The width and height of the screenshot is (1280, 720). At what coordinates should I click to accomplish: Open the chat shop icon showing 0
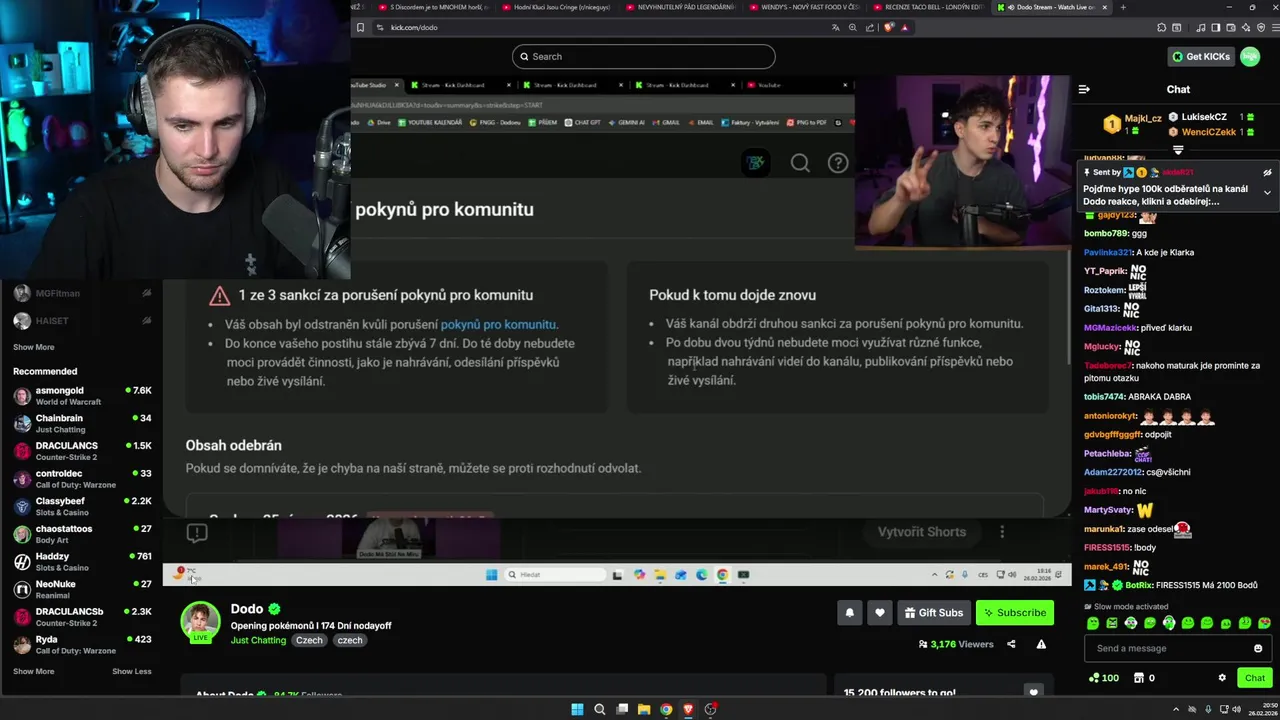click(1144, 678)
